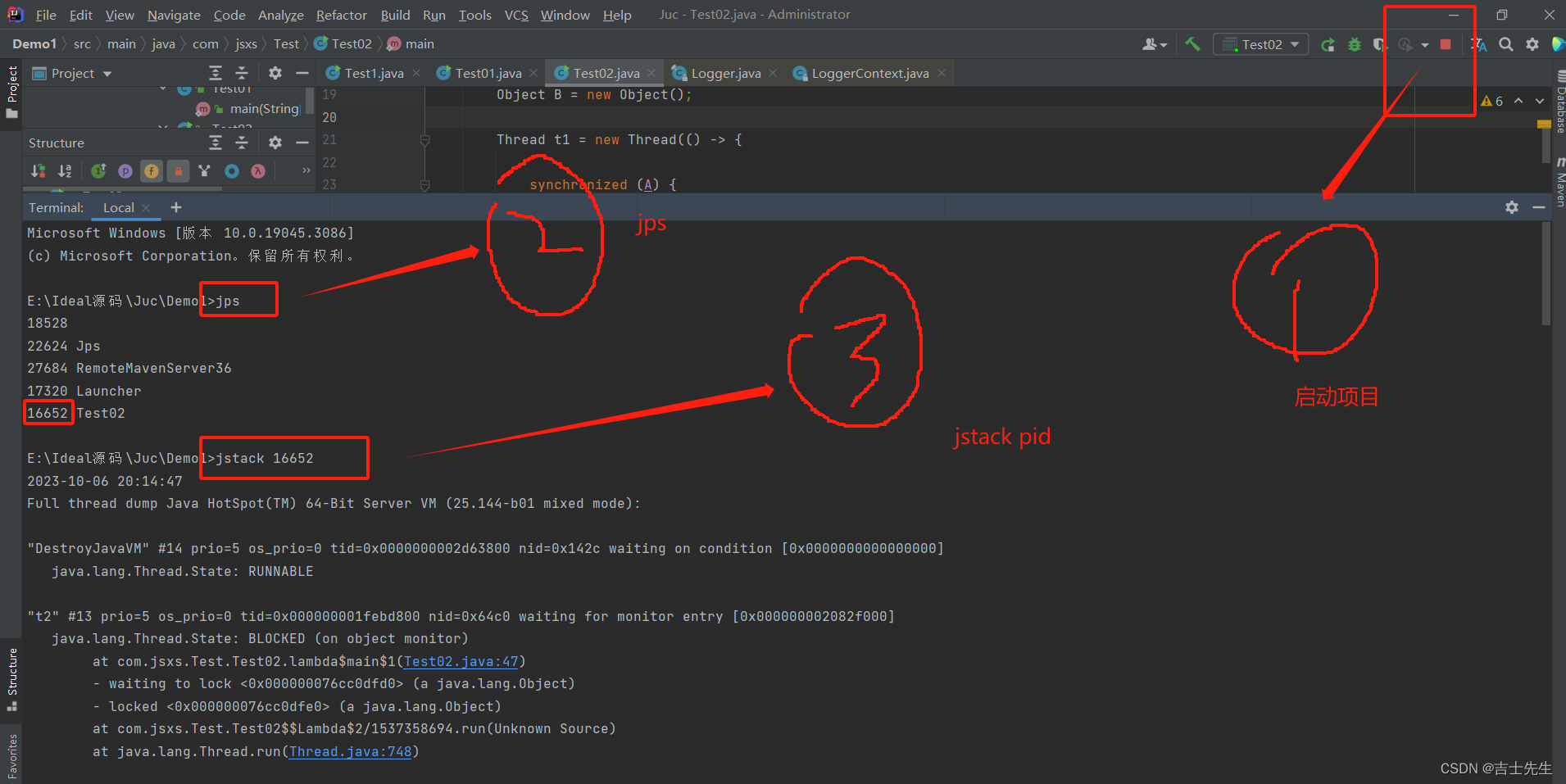Viewport: 1566px width, 784px height.
Task: Start debugging with the bug icon
Action: click(x=1355, y=44)
